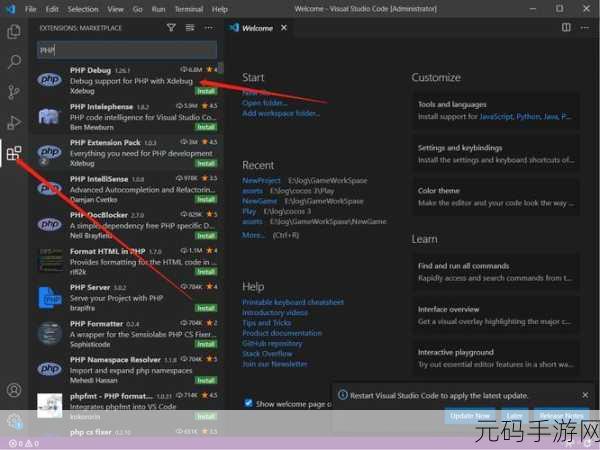Select the PHP Server extension icon
The height and width of the screenshot is (450, 600).
point(50,298)
